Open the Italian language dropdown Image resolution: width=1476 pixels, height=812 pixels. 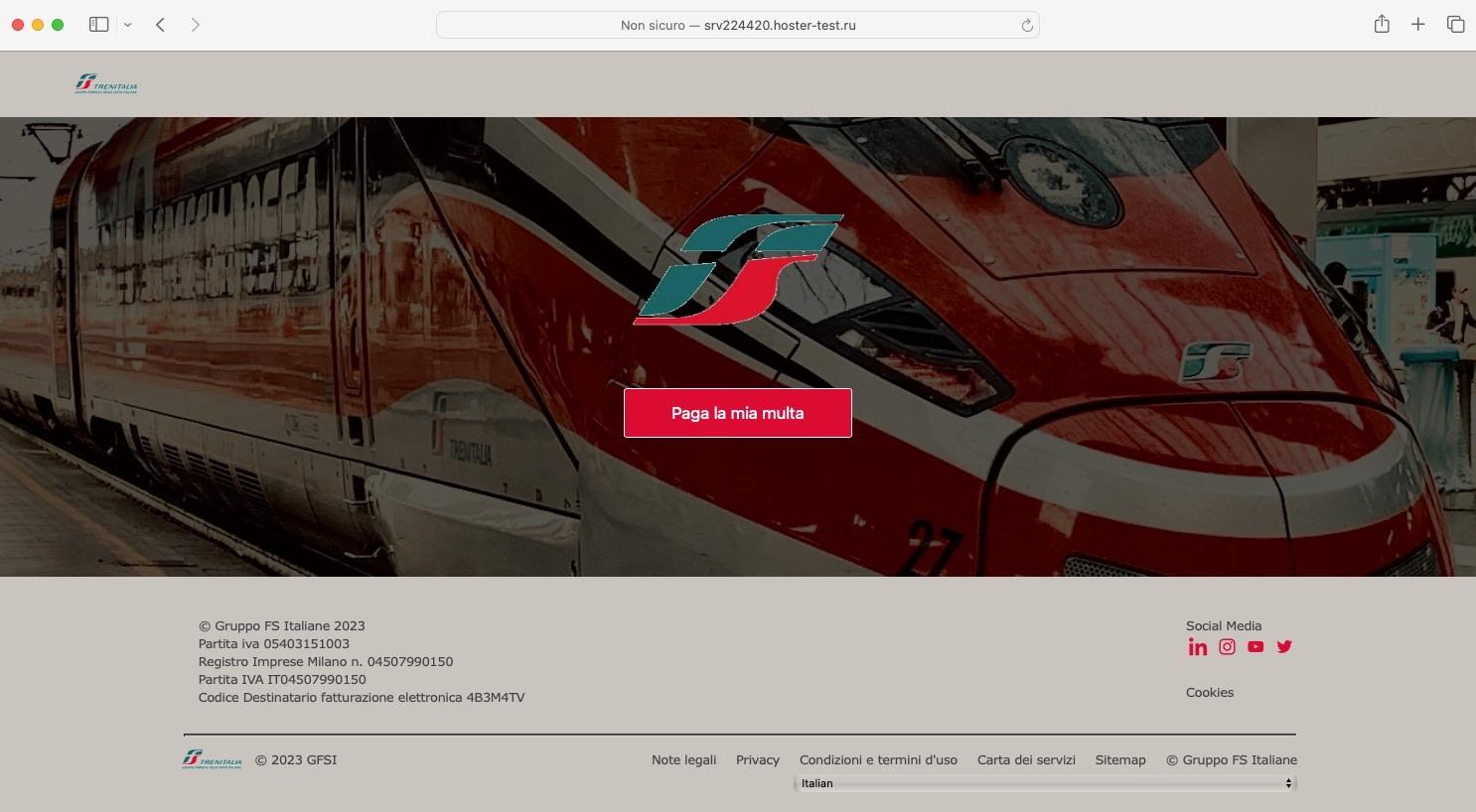click(x=1045, y=783)
